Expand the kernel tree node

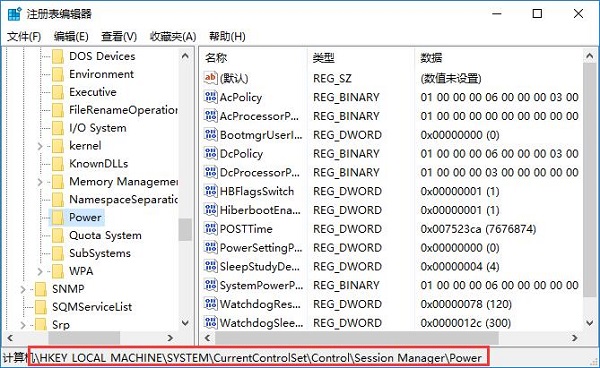pyautogui.click(x=40, y=146)
